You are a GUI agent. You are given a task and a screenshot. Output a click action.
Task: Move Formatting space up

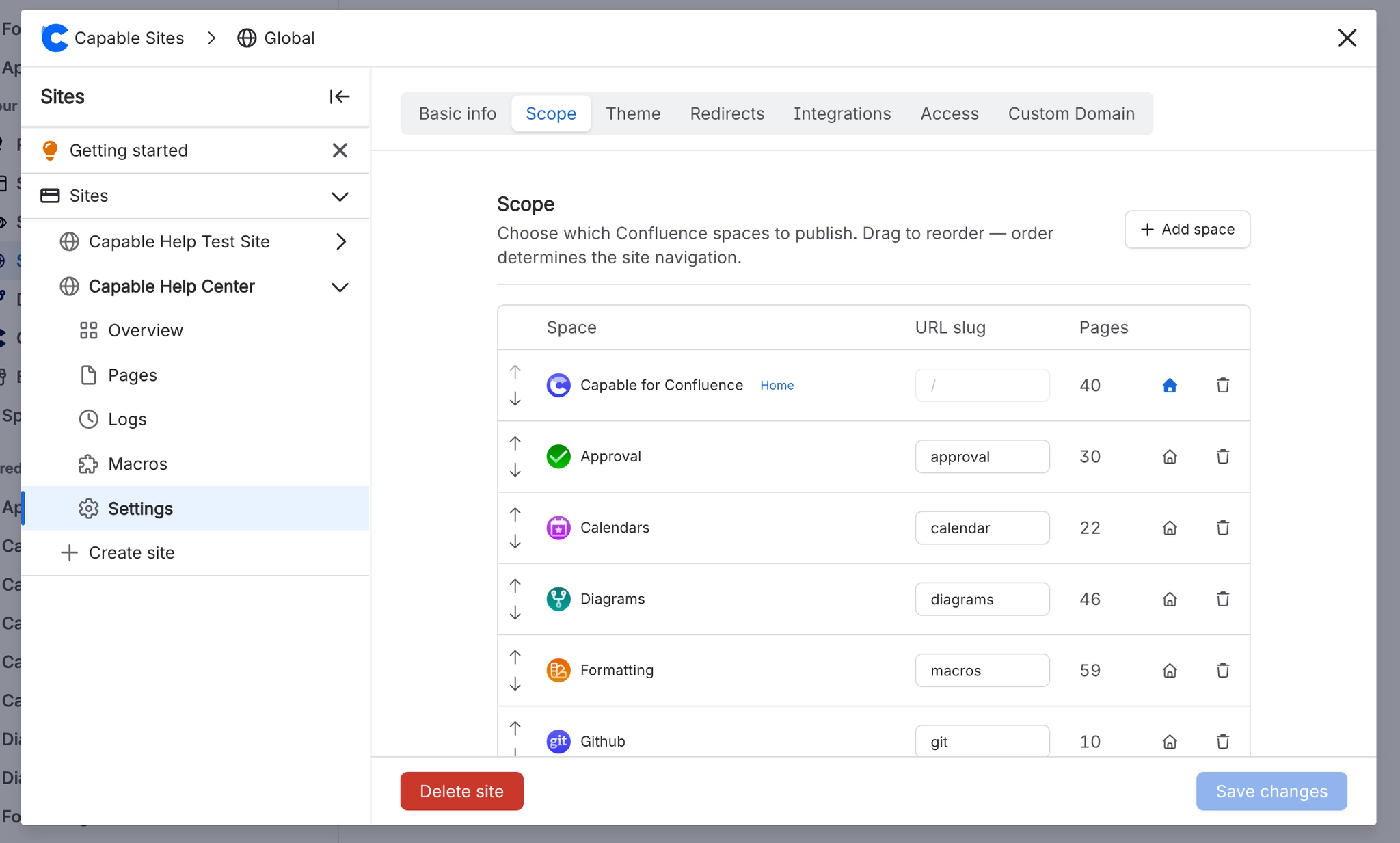515,657
